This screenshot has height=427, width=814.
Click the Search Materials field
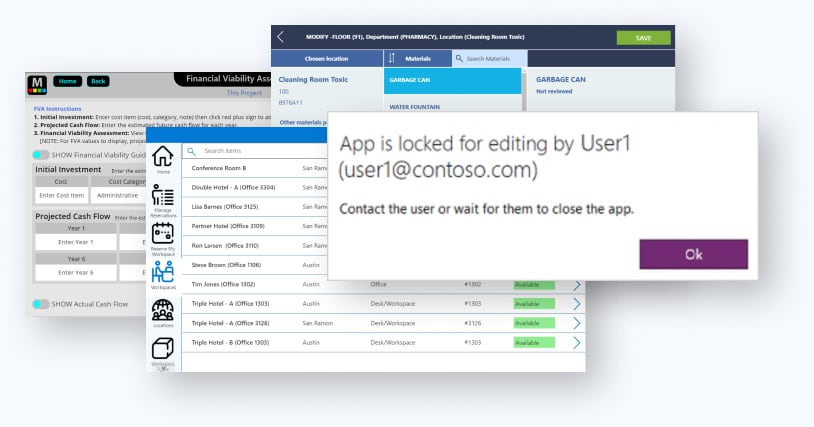(x=490, y=59)
